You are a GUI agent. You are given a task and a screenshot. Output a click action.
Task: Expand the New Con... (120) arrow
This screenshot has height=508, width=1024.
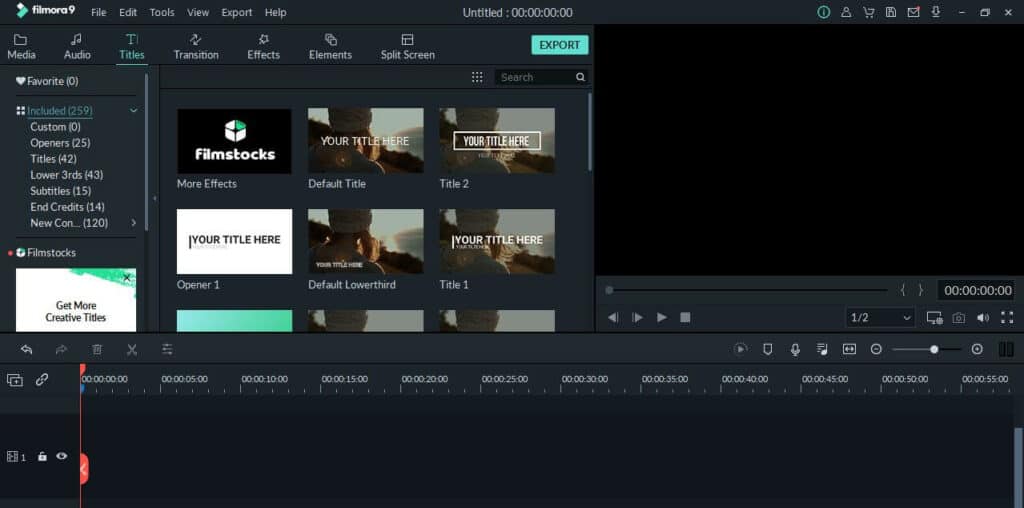coord(133,223)
